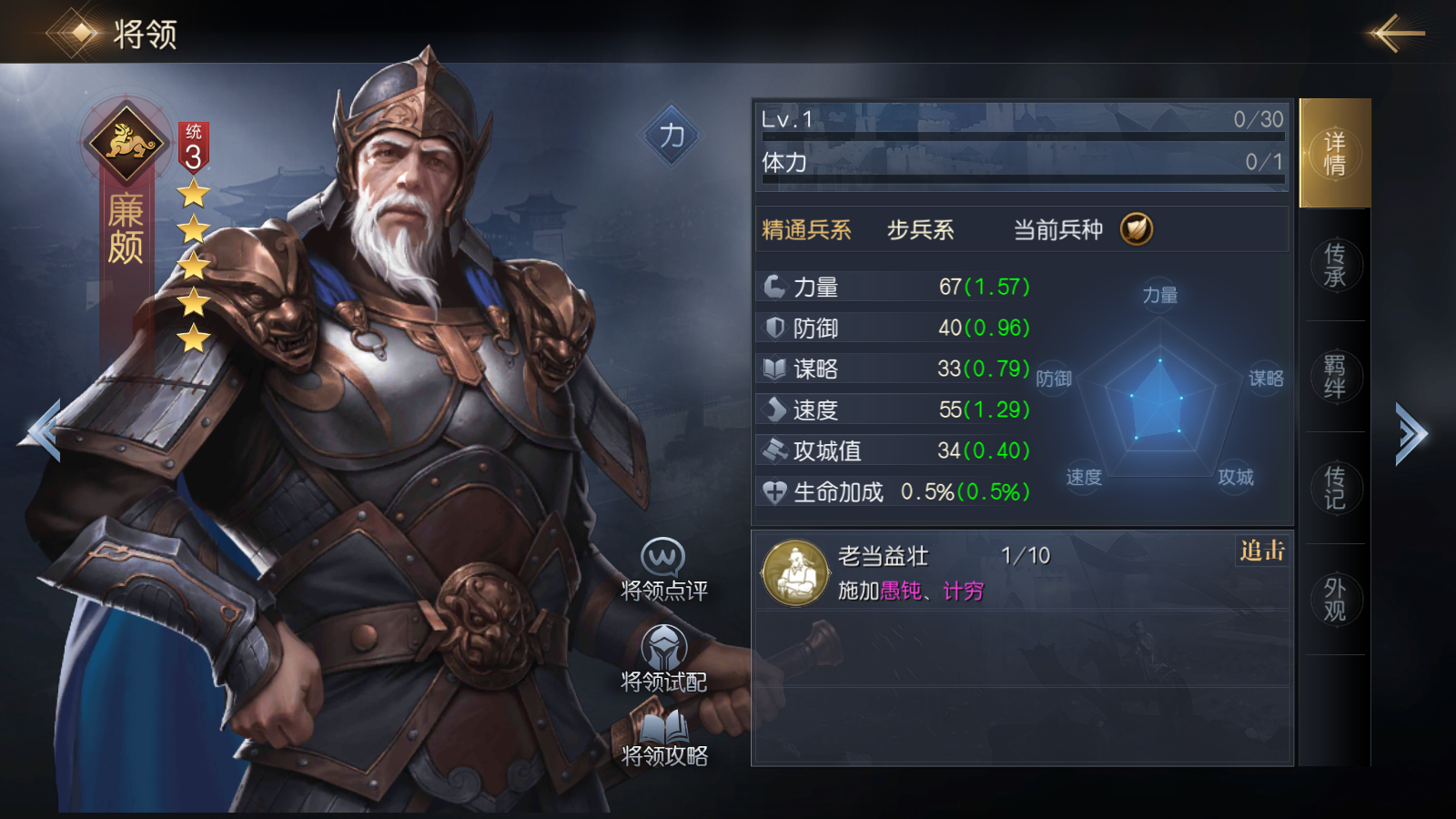Switch to the 传承 tab
The height and width of the screenshot is (819, 1456).
click(x=1334, y=265)
